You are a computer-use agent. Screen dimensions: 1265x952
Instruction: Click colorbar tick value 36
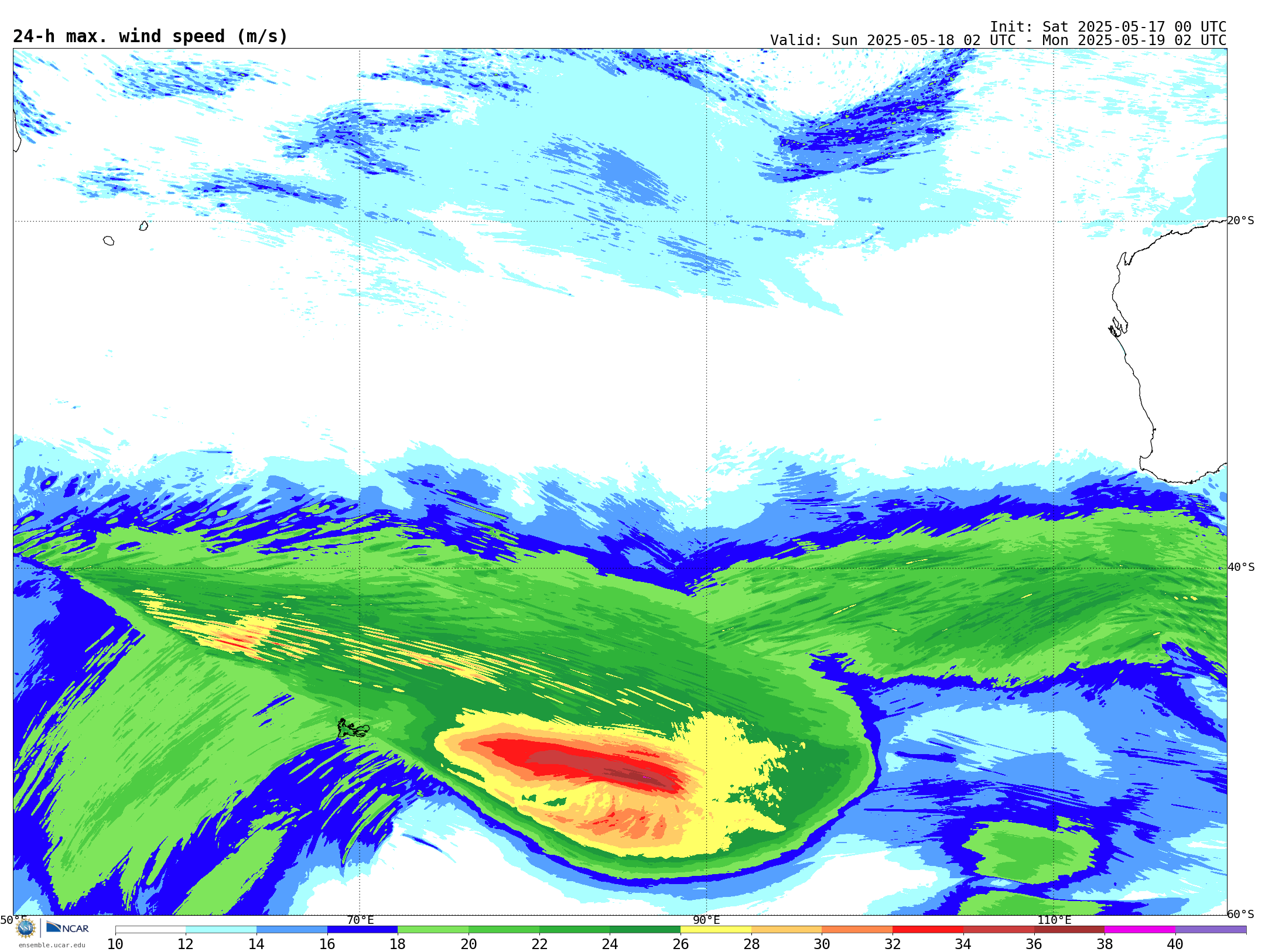click(x=1034, y=944)
